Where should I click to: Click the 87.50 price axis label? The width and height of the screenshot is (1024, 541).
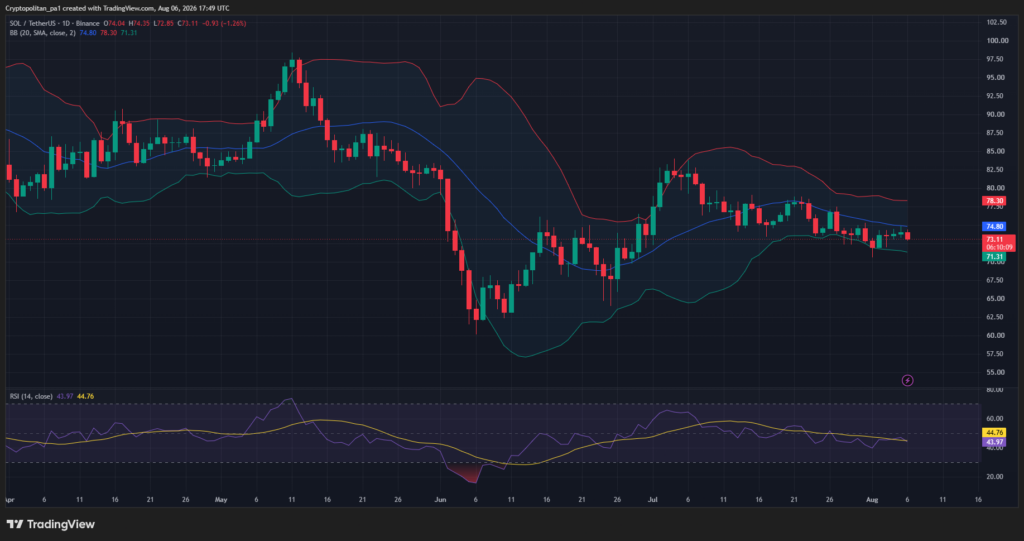(x=995, y=133)
